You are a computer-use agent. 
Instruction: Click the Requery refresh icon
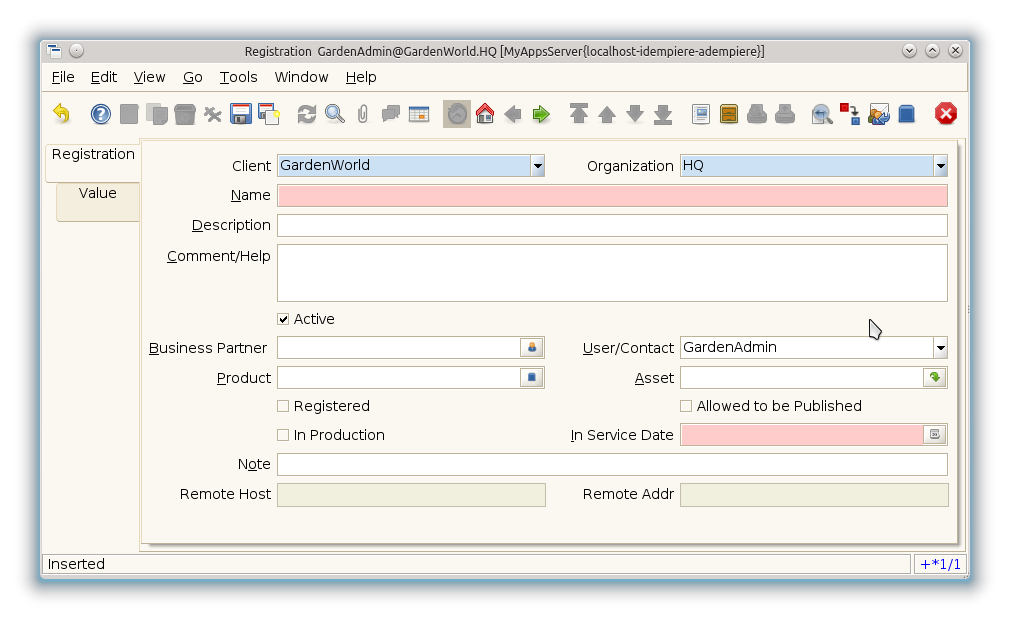click(307, 114)
